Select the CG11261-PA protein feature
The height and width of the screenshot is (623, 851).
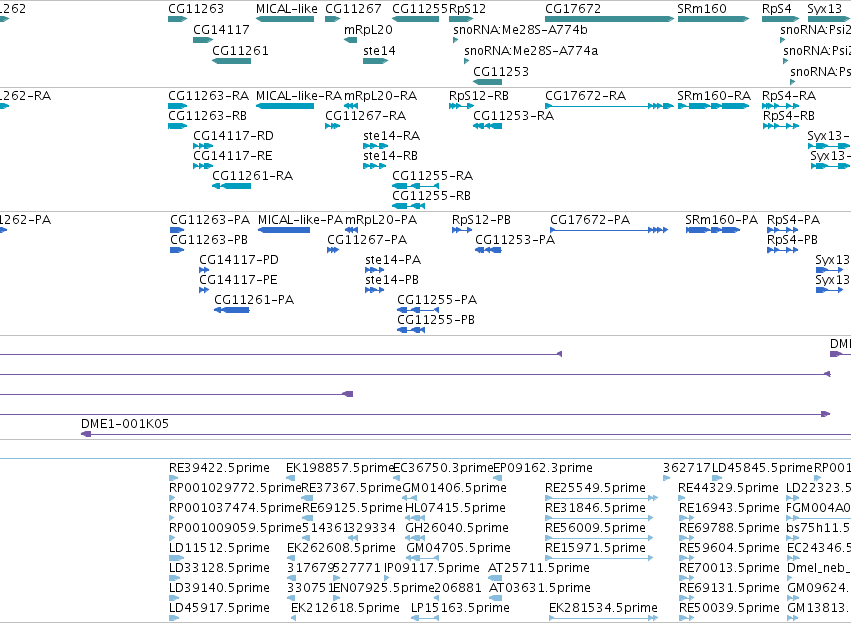pyautogui.click(x=232, y=310)
